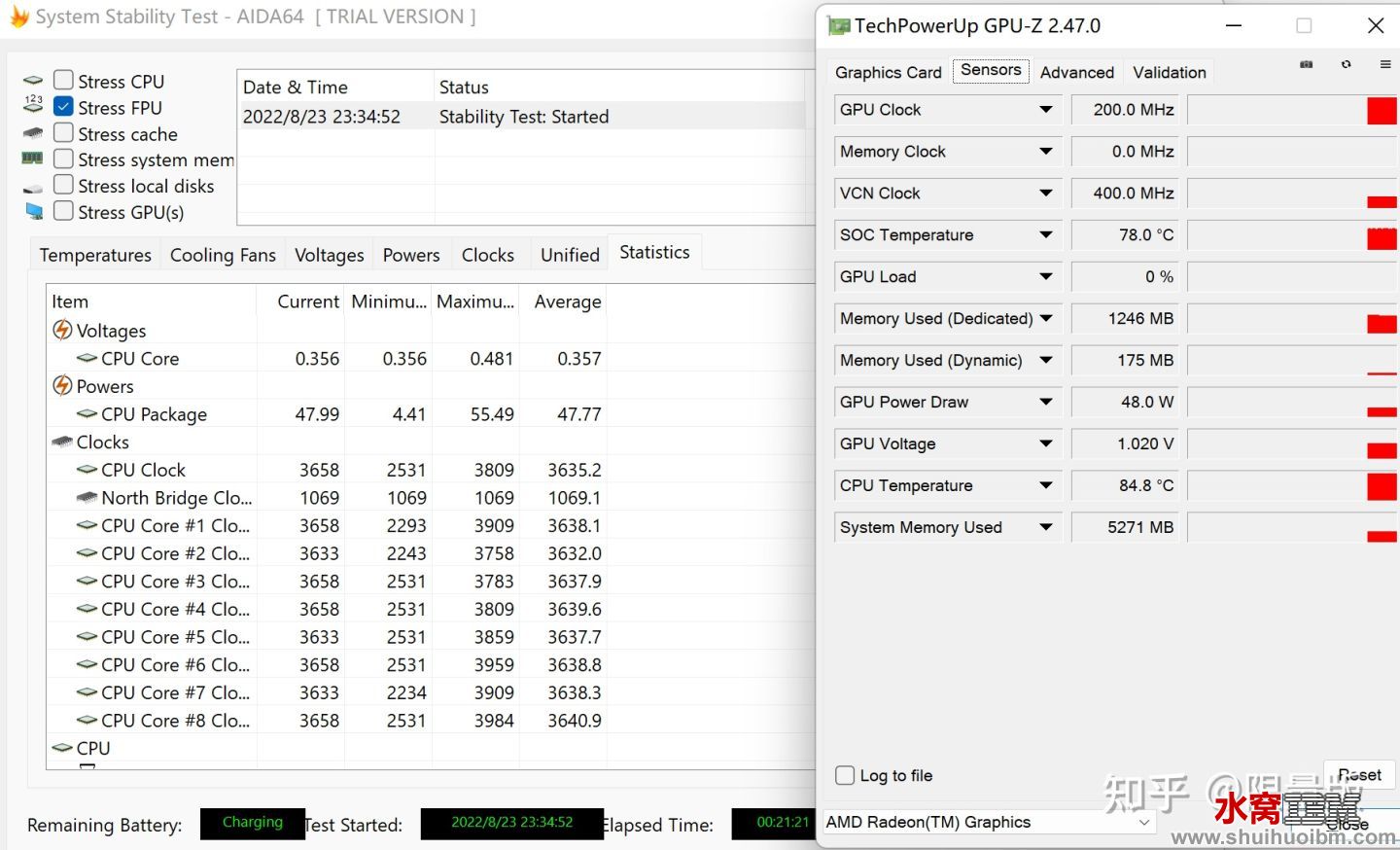
Task: Open the GPU Load sensor dropdown
Action: (1046, 277)
